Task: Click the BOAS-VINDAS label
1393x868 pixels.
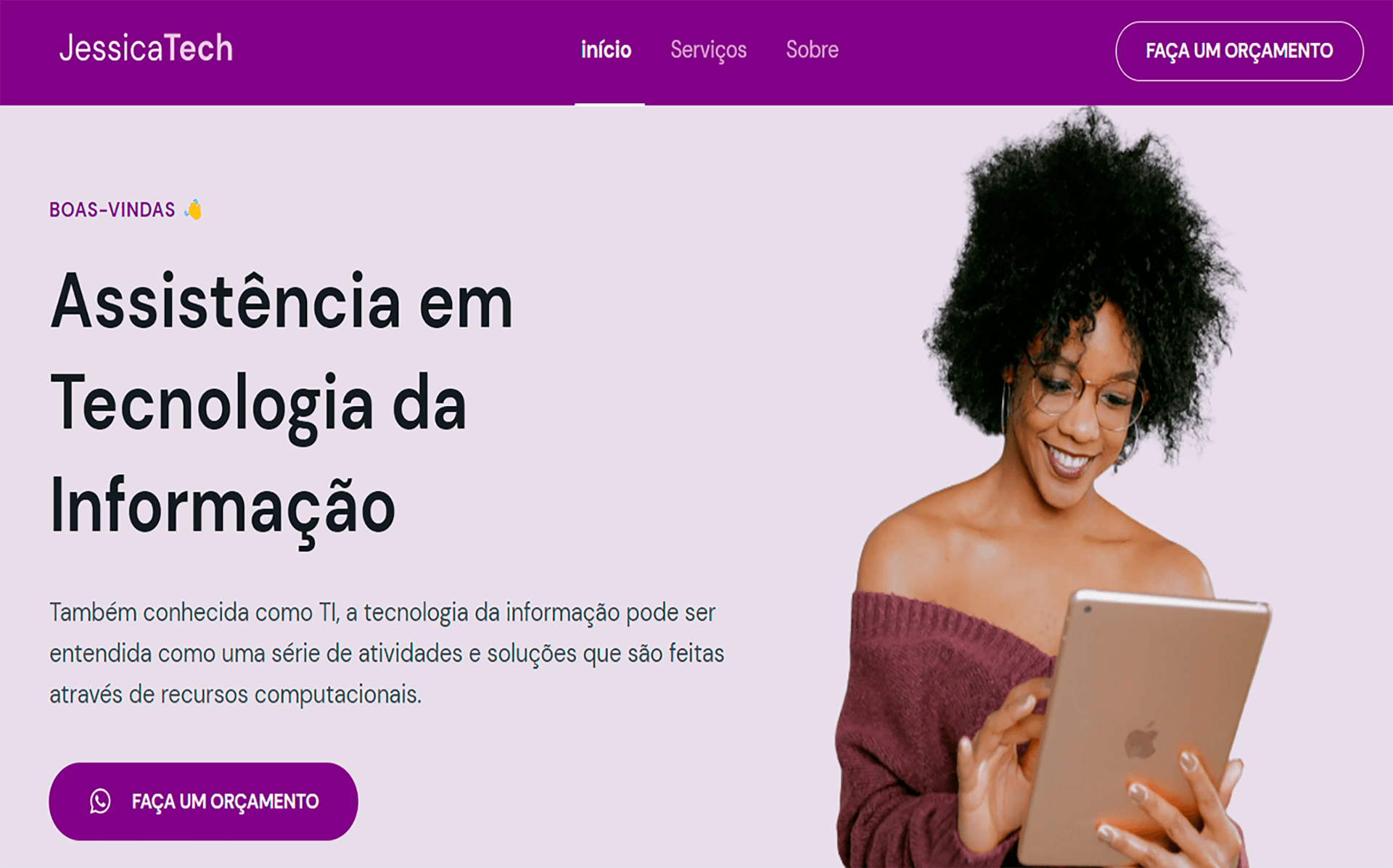Action: point(112,210)
